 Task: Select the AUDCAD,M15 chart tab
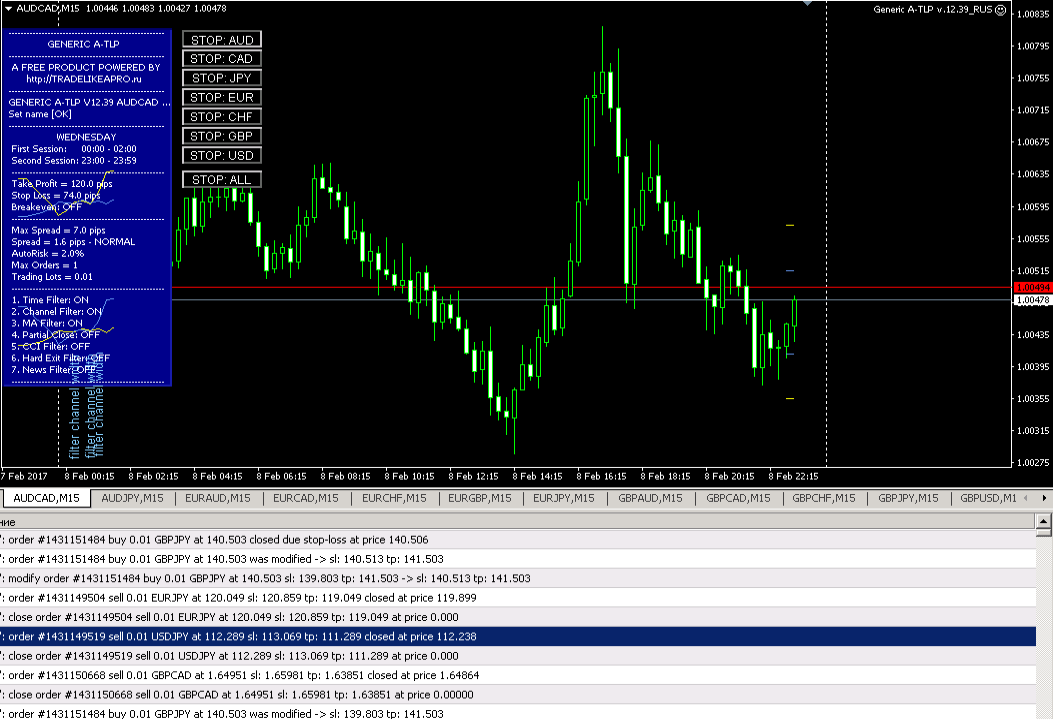46,498
